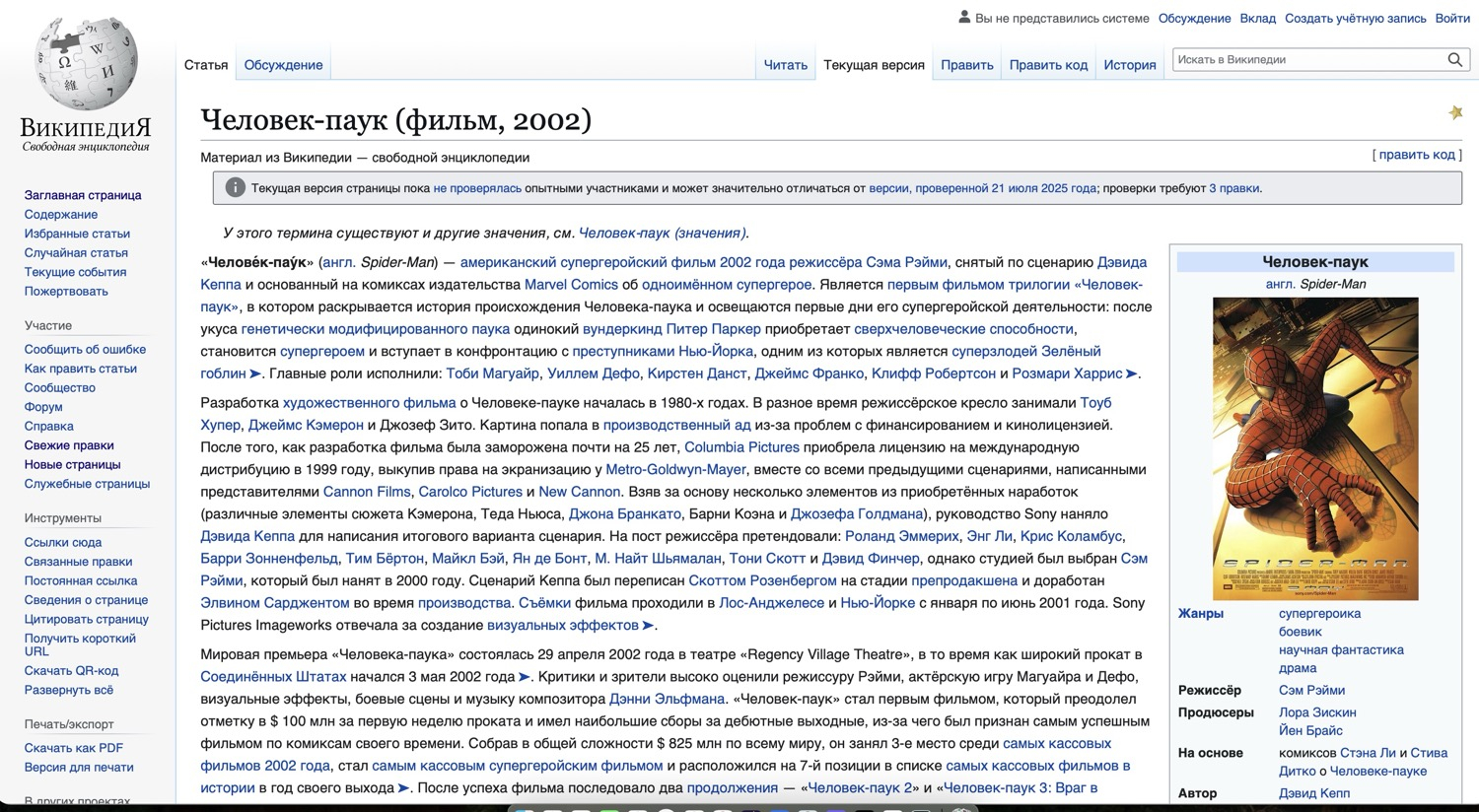Focus the 'Искать в Википедии' search field
Viewport: 1479px width, 812px height.
(1307, 60)
